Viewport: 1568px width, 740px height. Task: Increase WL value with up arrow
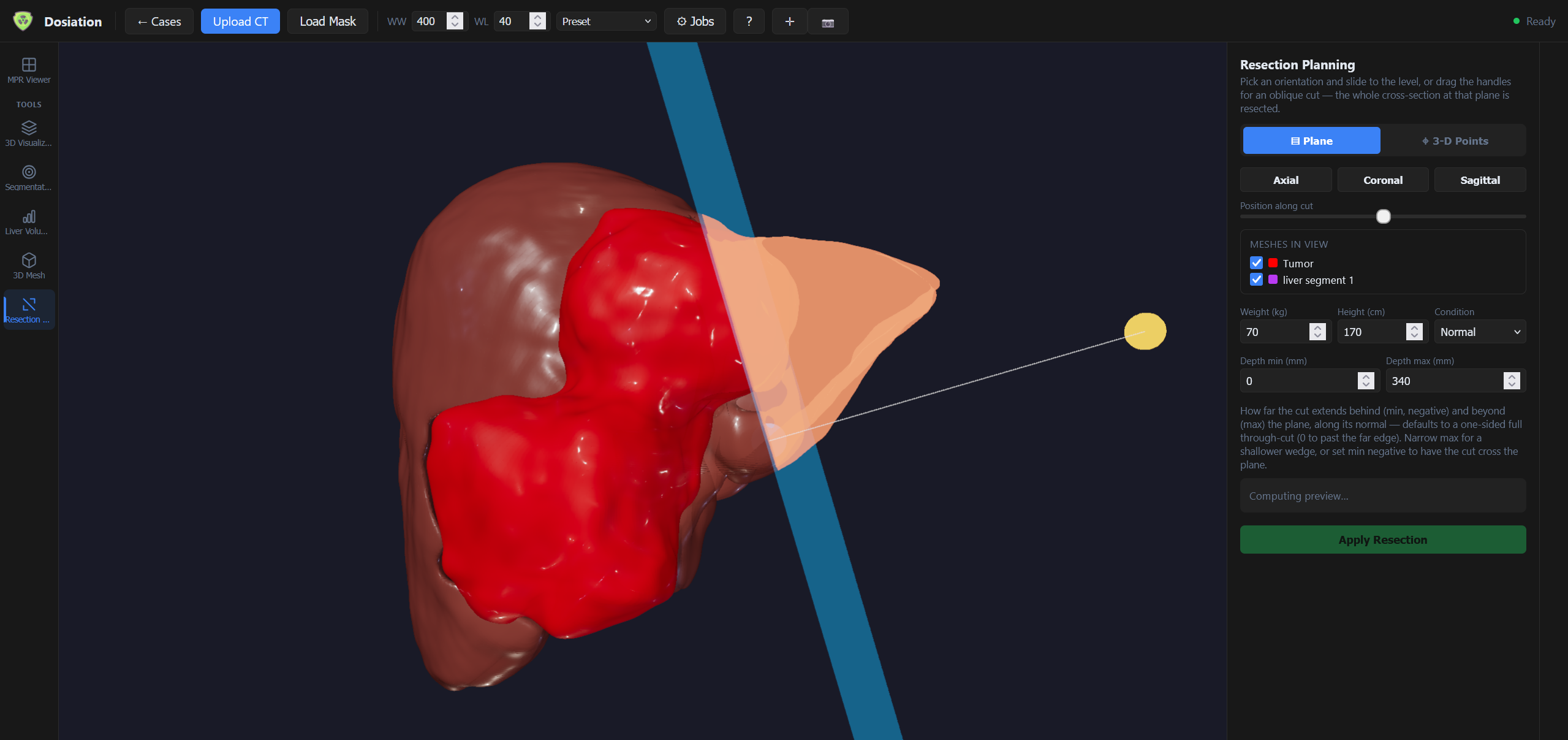click(537, 17)
